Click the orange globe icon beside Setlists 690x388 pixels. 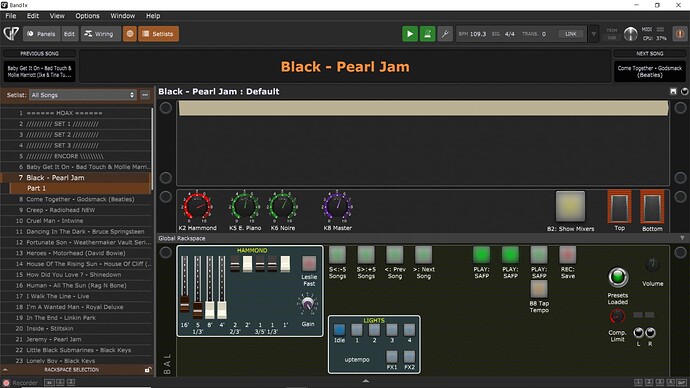(x=130, y=34)
